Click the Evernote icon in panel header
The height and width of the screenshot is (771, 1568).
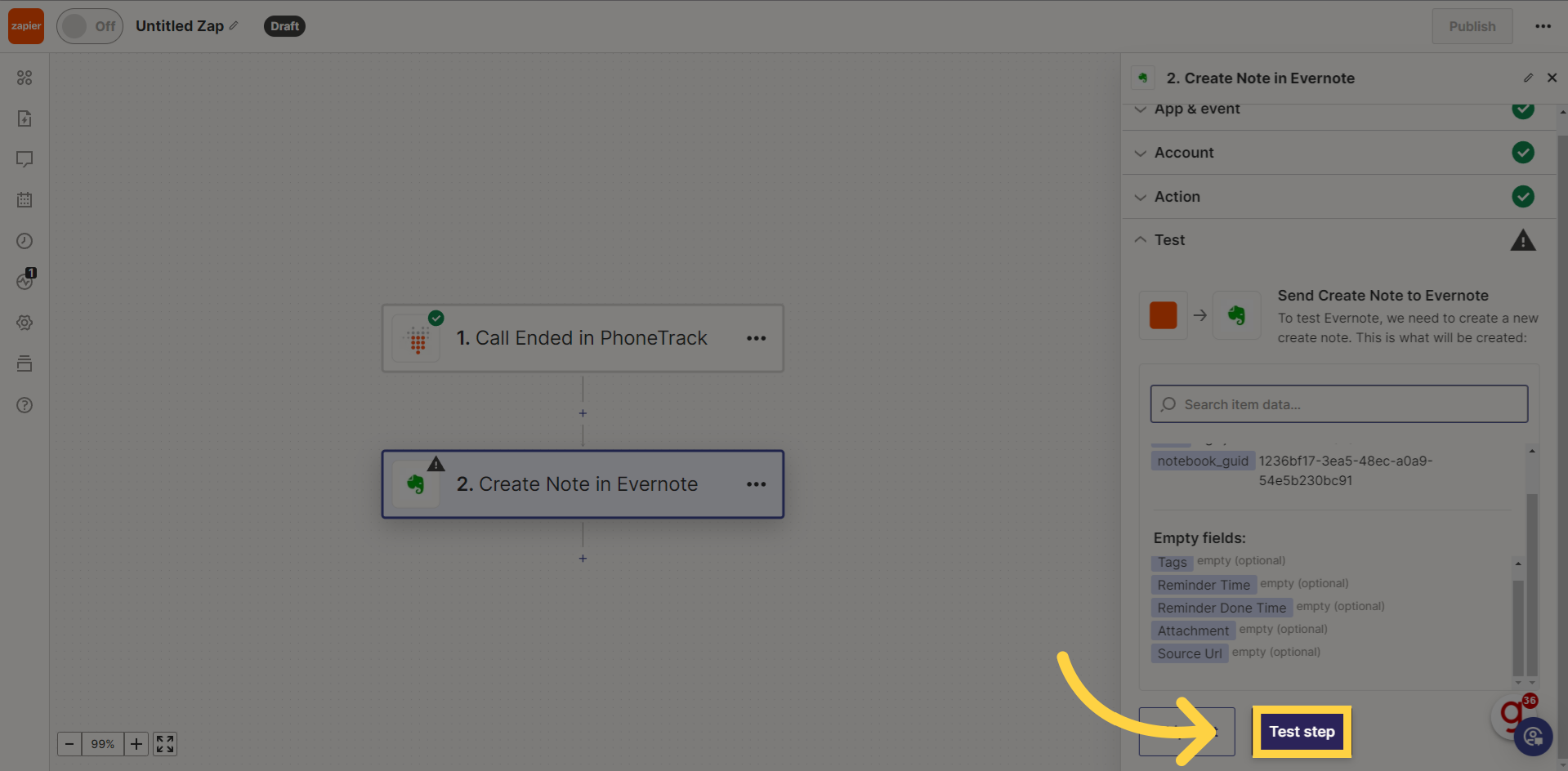[x=1143, y=78]
